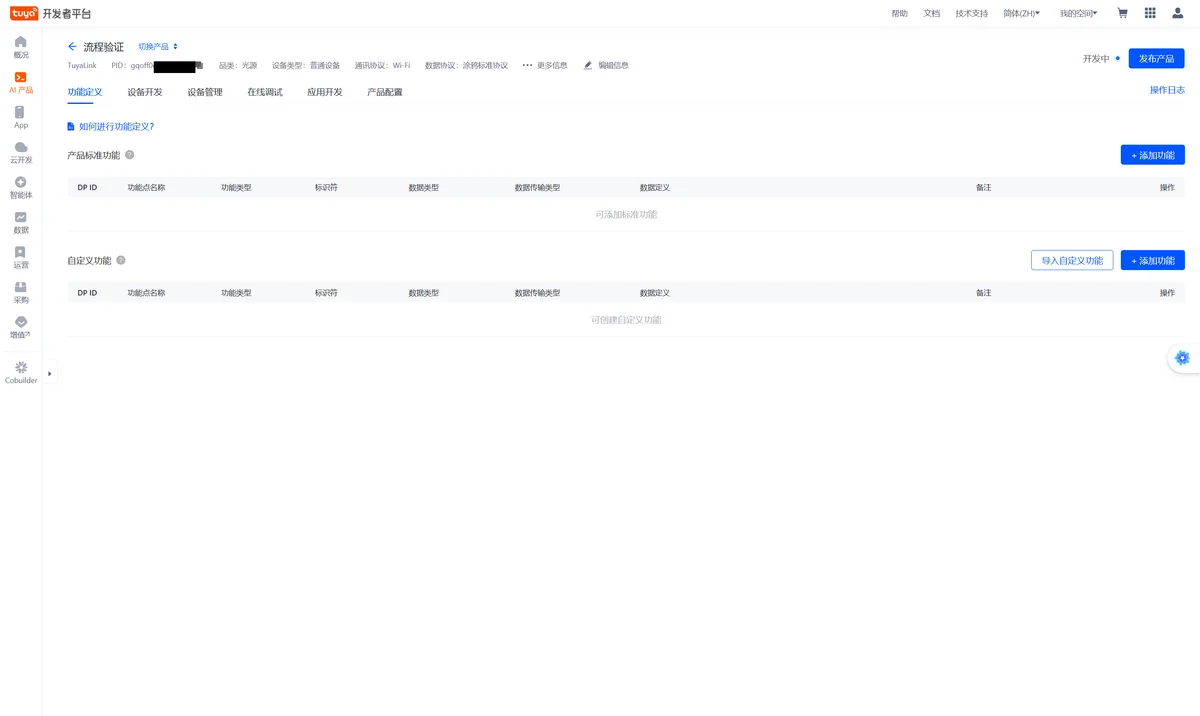Select AI 产品 in the sidebar
Image resolution: width=1200 pixels, height=716 pixels.
click(21, 82)
